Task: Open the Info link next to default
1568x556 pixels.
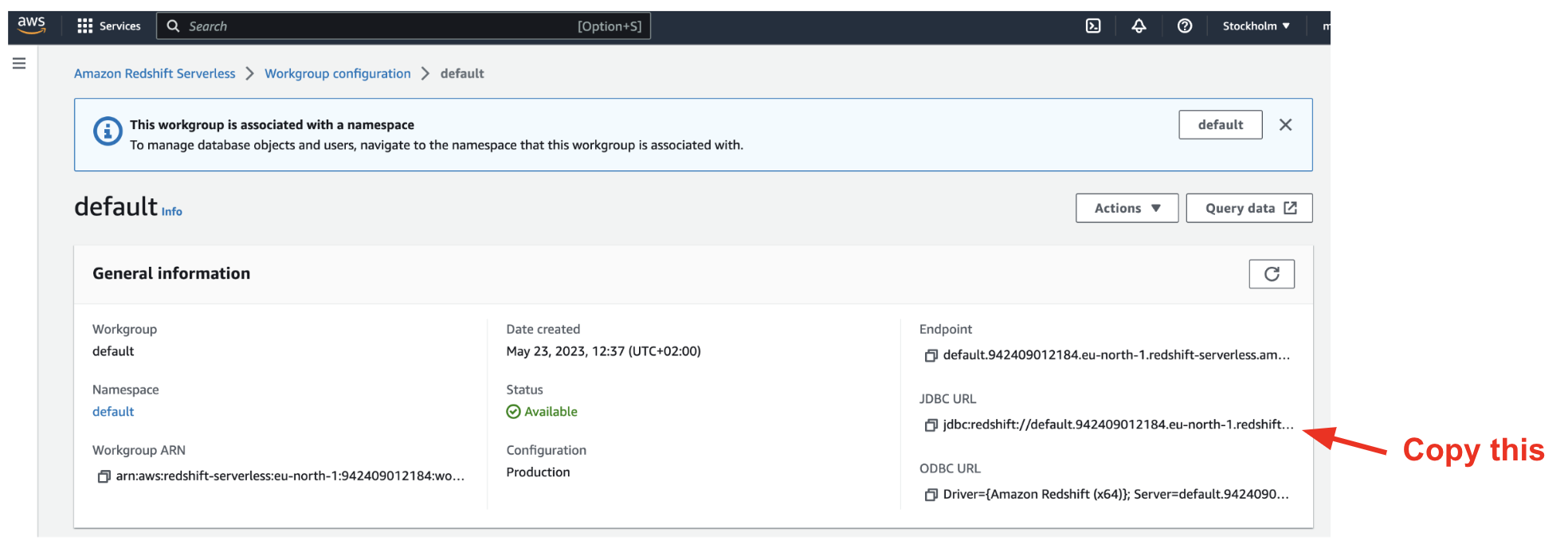Action: point(172,212)
